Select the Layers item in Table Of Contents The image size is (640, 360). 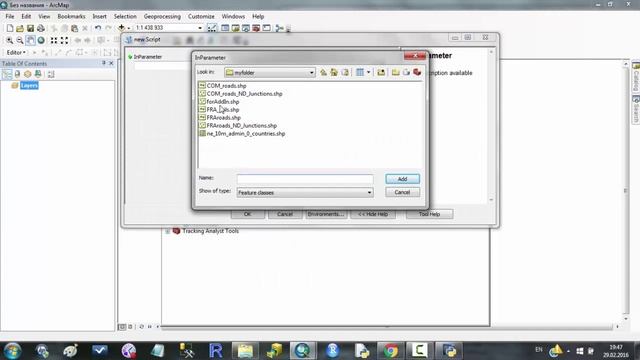pos(29,85)
